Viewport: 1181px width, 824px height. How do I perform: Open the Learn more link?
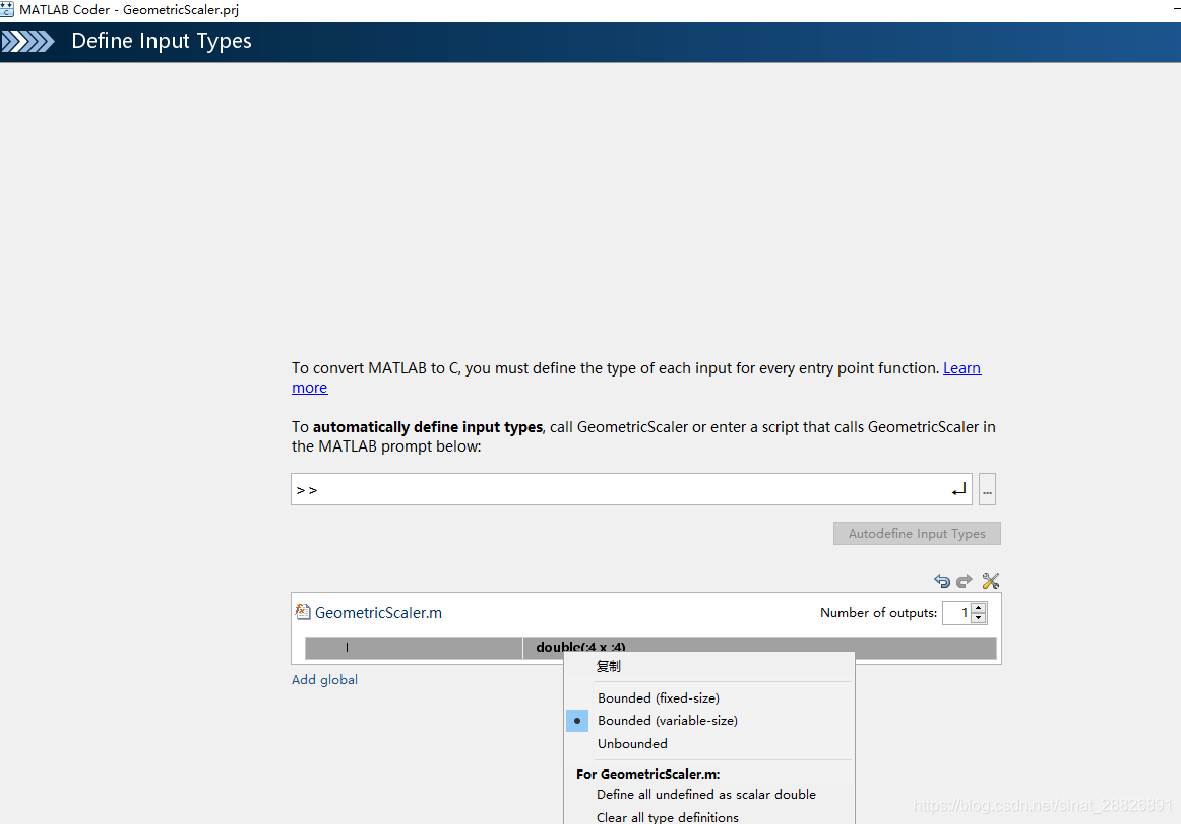point(962,368)
